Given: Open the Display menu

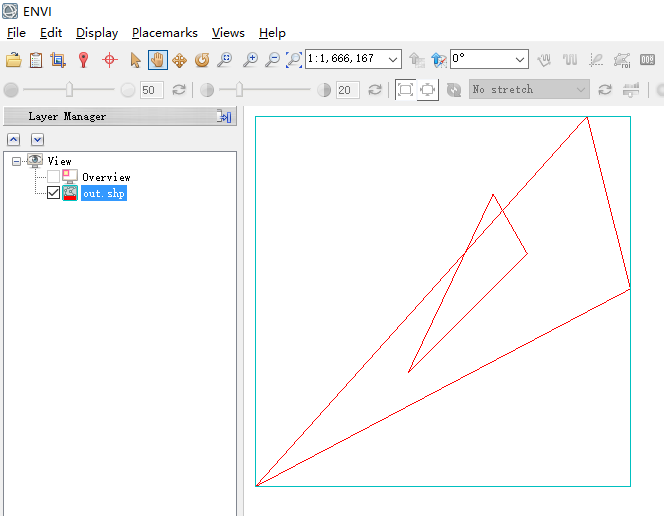Looking at the screenshot, I should tap(96, 33).
